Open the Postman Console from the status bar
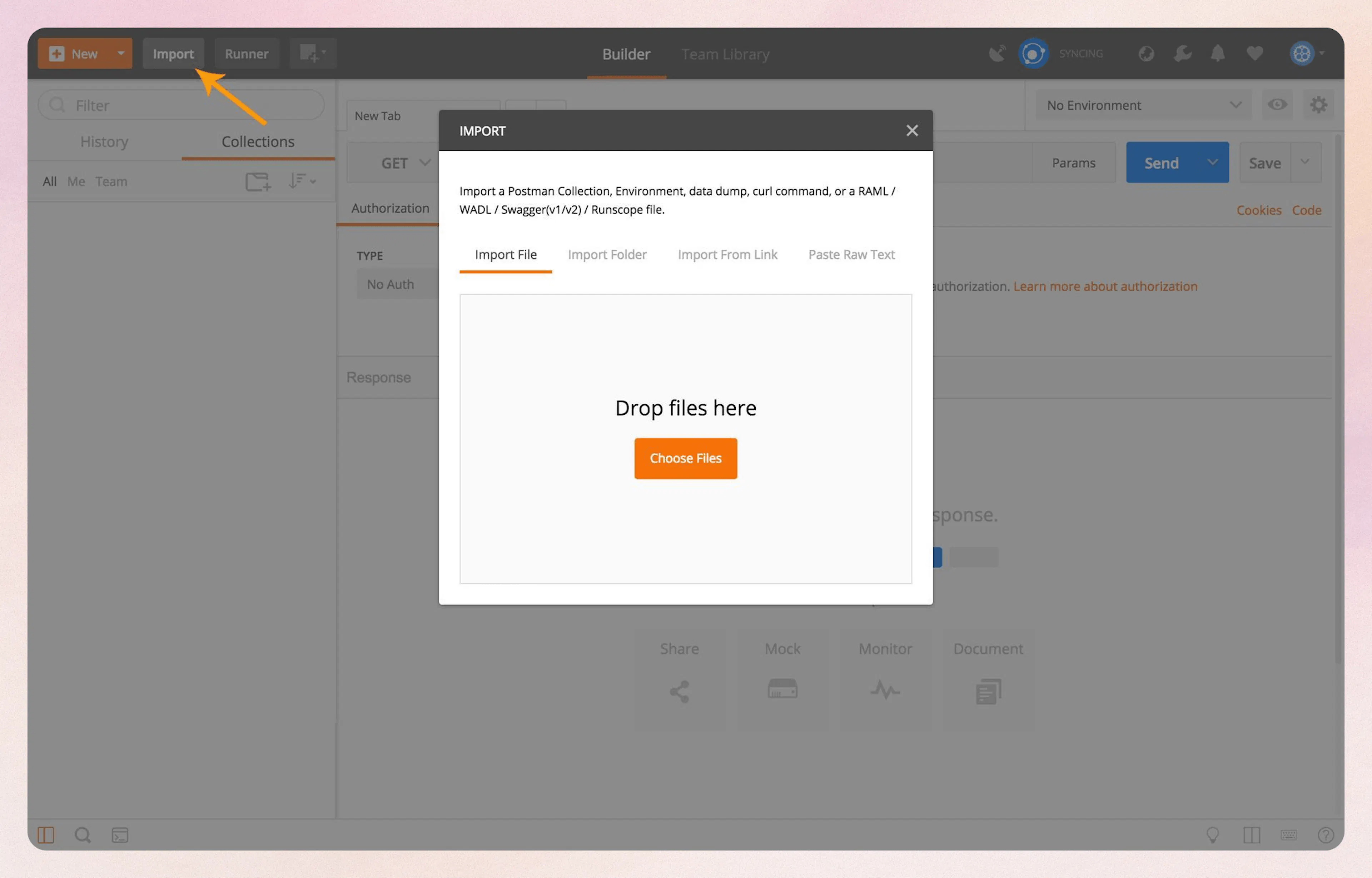1372x878 pixels. point(120,835)
